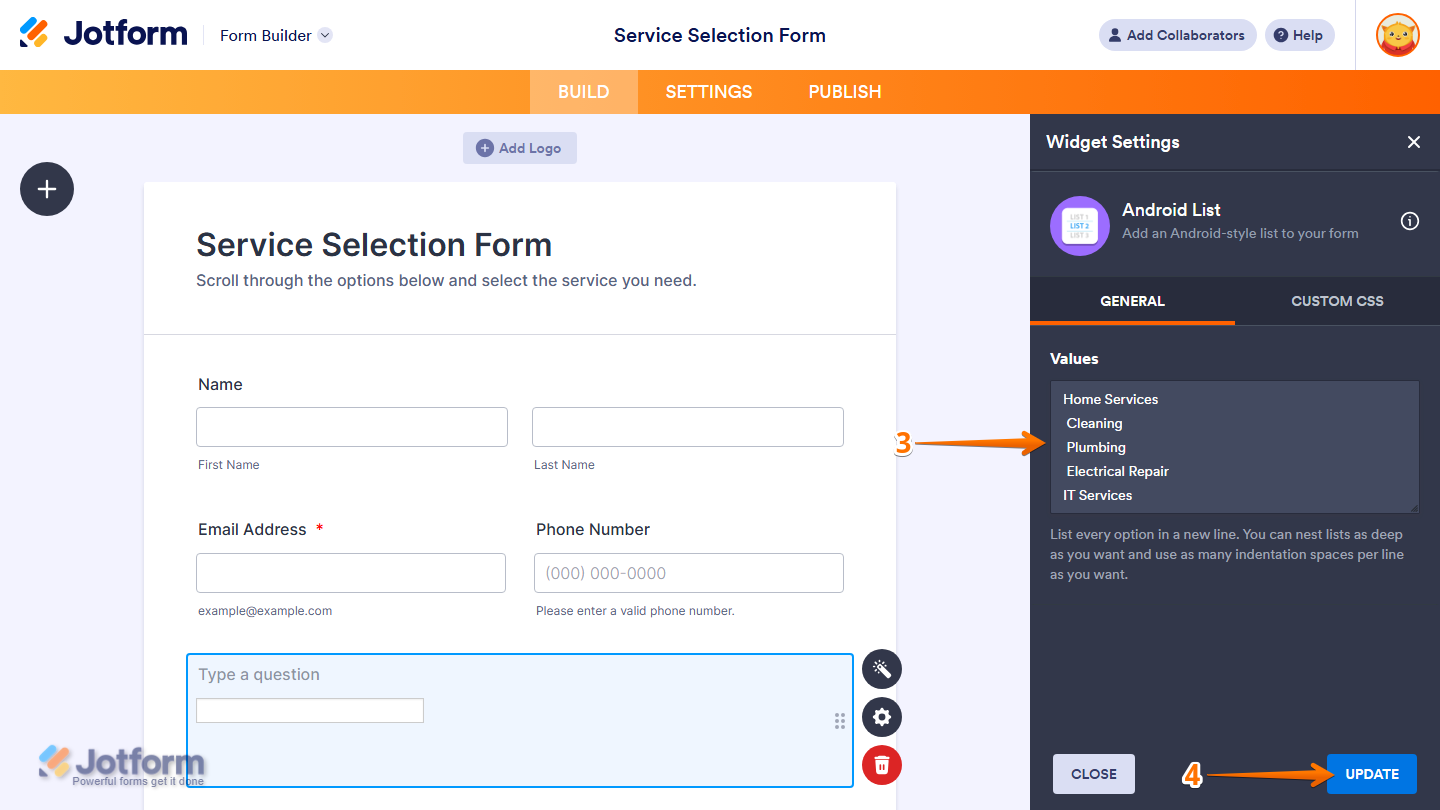Screen dimensions: 1440x810
Task: Grab the widget drag handle dots
Action: click(840, 720)
